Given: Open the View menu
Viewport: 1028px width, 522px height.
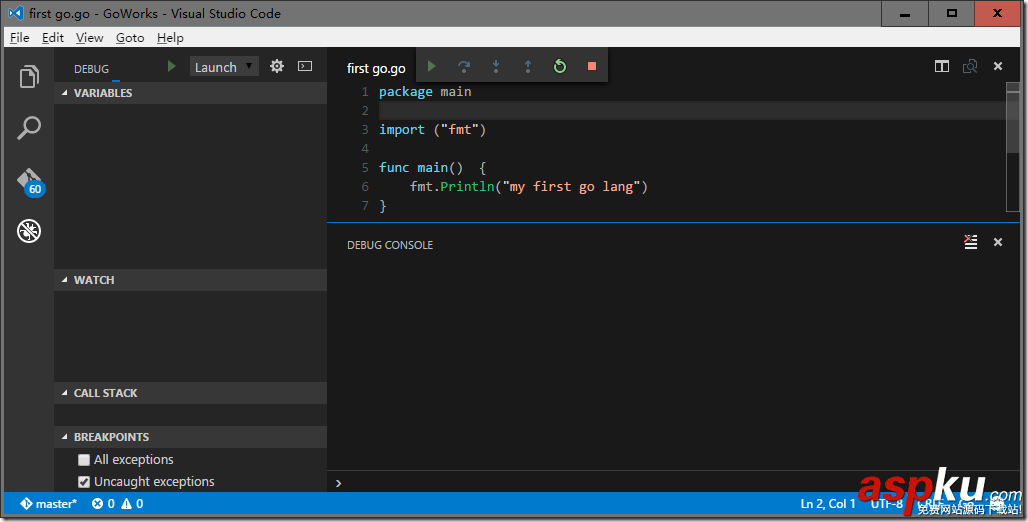Looking at the screenshot, I should click(89, 37).
